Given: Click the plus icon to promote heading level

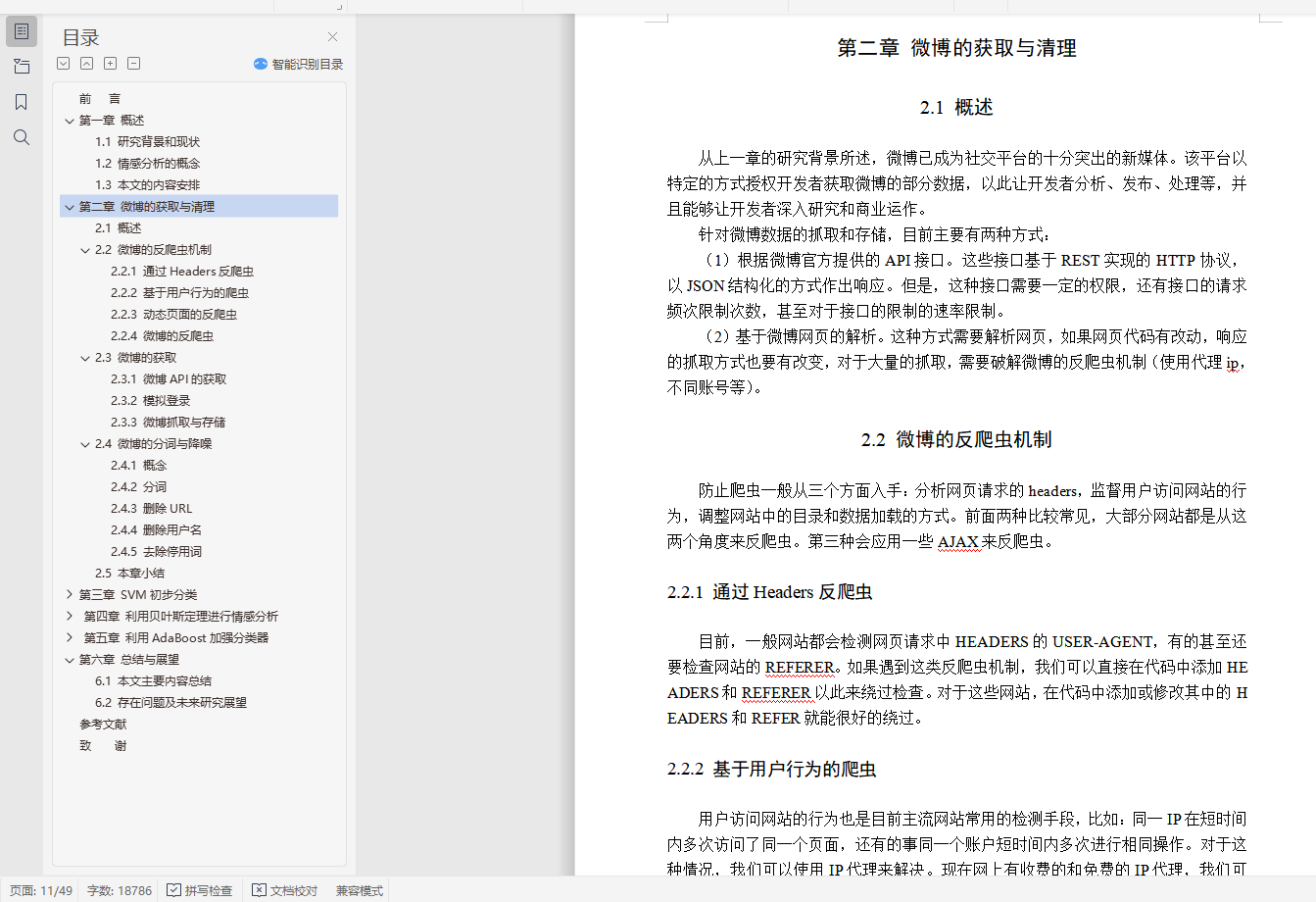Looking at the screenshot, I should (111, 64).
